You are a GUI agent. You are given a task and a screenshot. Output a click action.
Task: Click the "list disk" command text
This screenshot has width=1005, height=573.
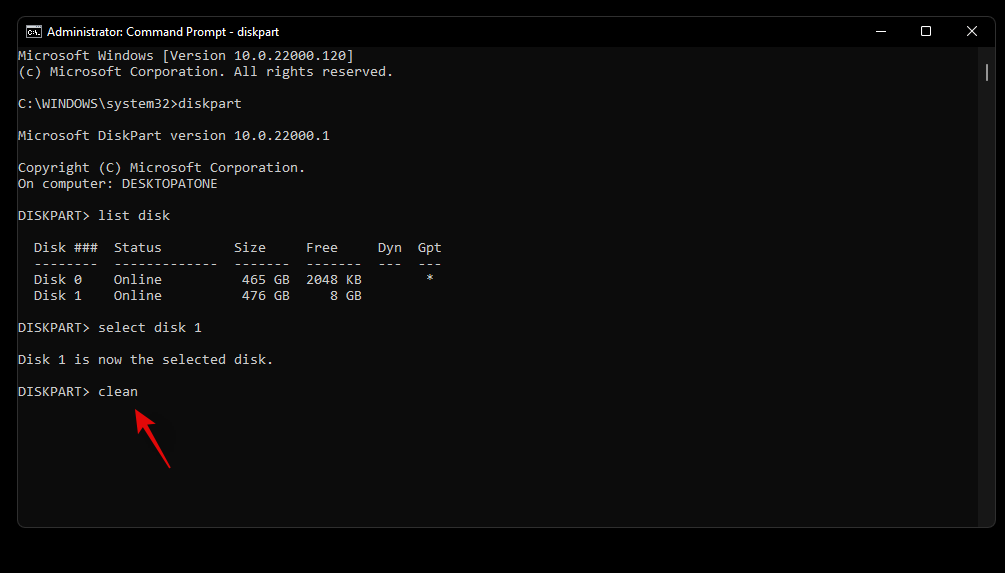click(134, 215)
